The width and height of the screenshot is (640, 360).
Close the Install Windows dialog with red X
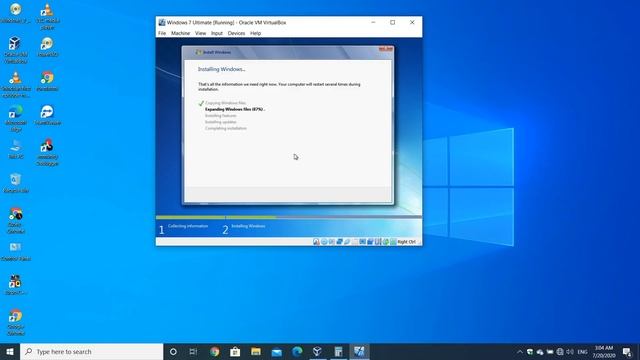[x=386, y=49]
